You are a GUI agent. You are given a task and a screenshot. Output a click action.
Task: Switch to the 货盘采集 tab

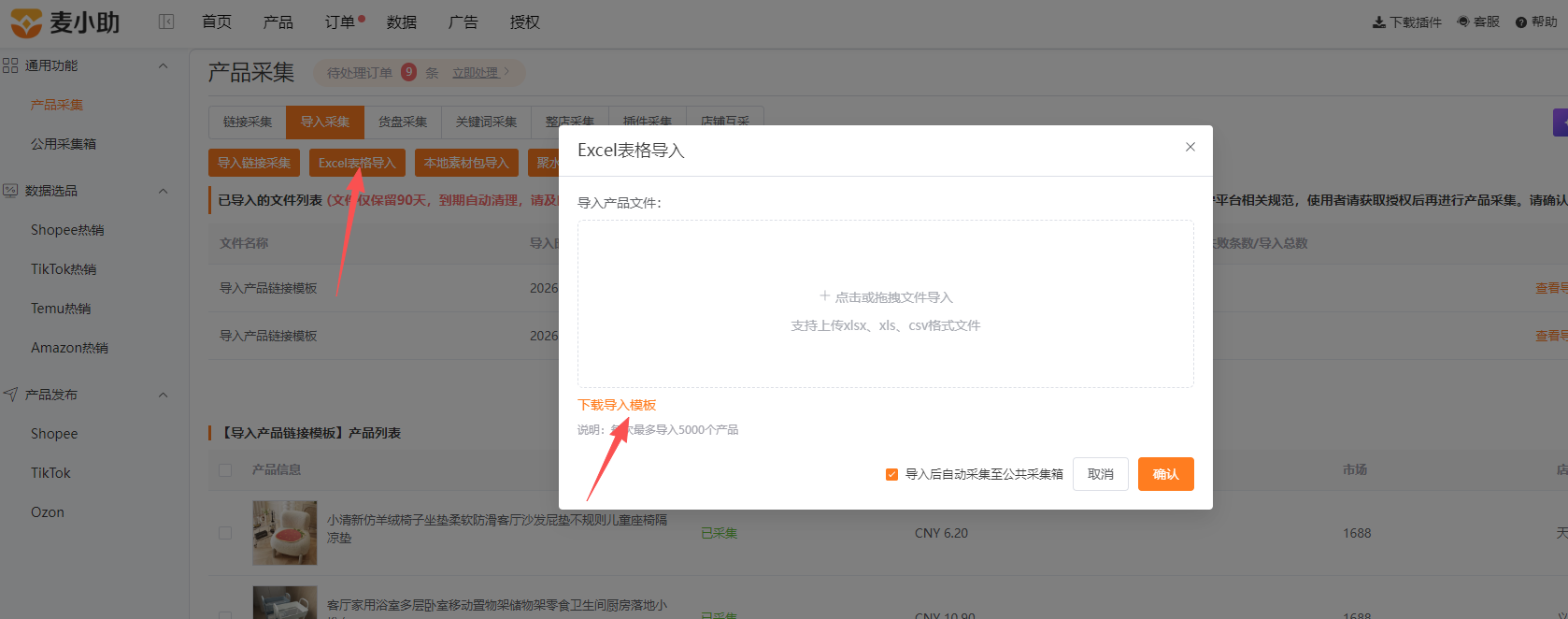pos(403,122)
